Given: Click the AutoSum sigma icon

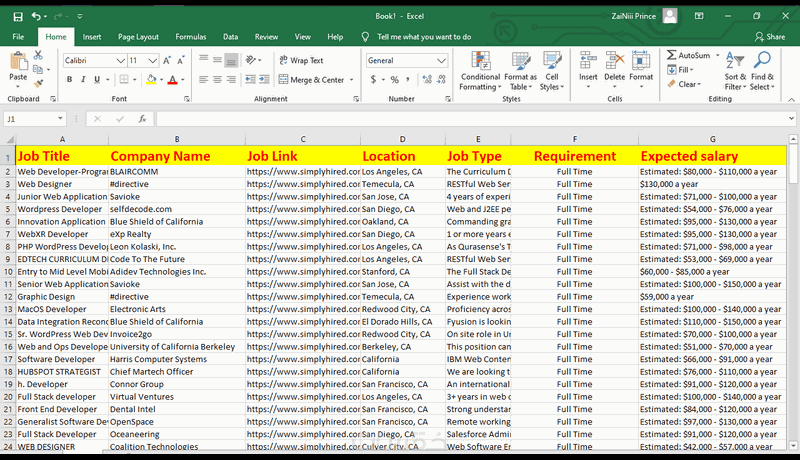Looking at the screenshot, I should 671,55.
